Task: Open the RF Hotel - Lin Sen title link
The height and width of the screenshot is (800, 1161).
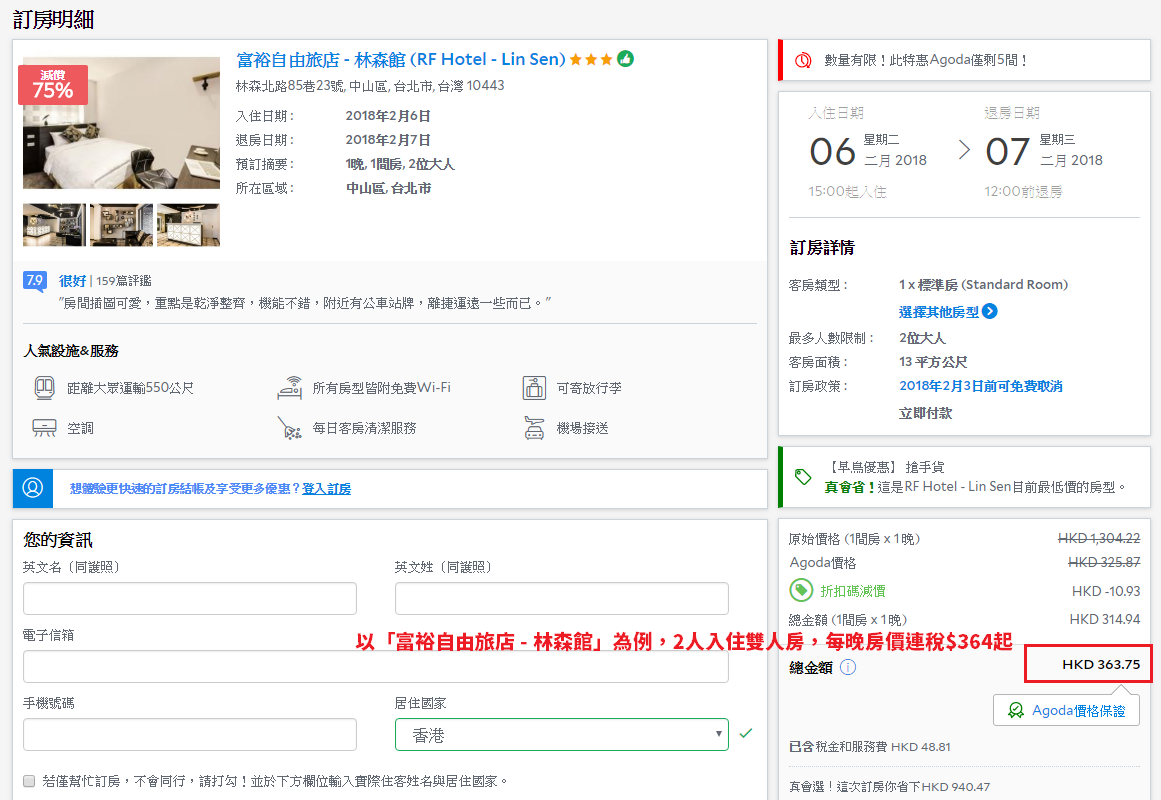Action: tap(401, 59)
